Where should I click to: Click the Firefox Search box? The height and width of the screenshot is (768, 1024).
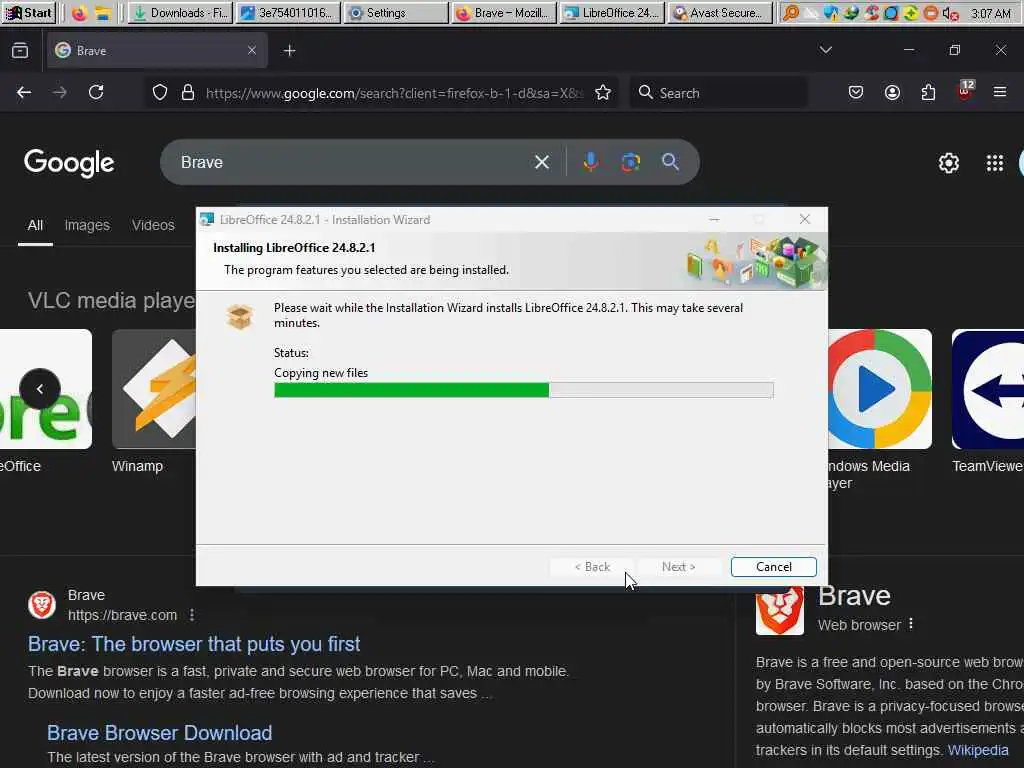tap(718, 93)
